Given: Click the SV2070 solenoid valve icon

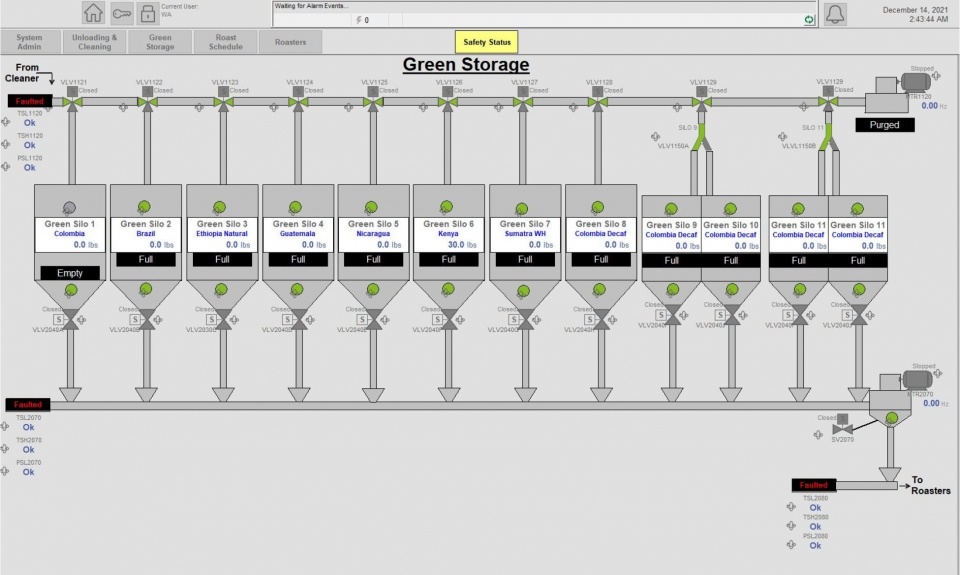Looking at the screenshot, I should pos(842,426).
